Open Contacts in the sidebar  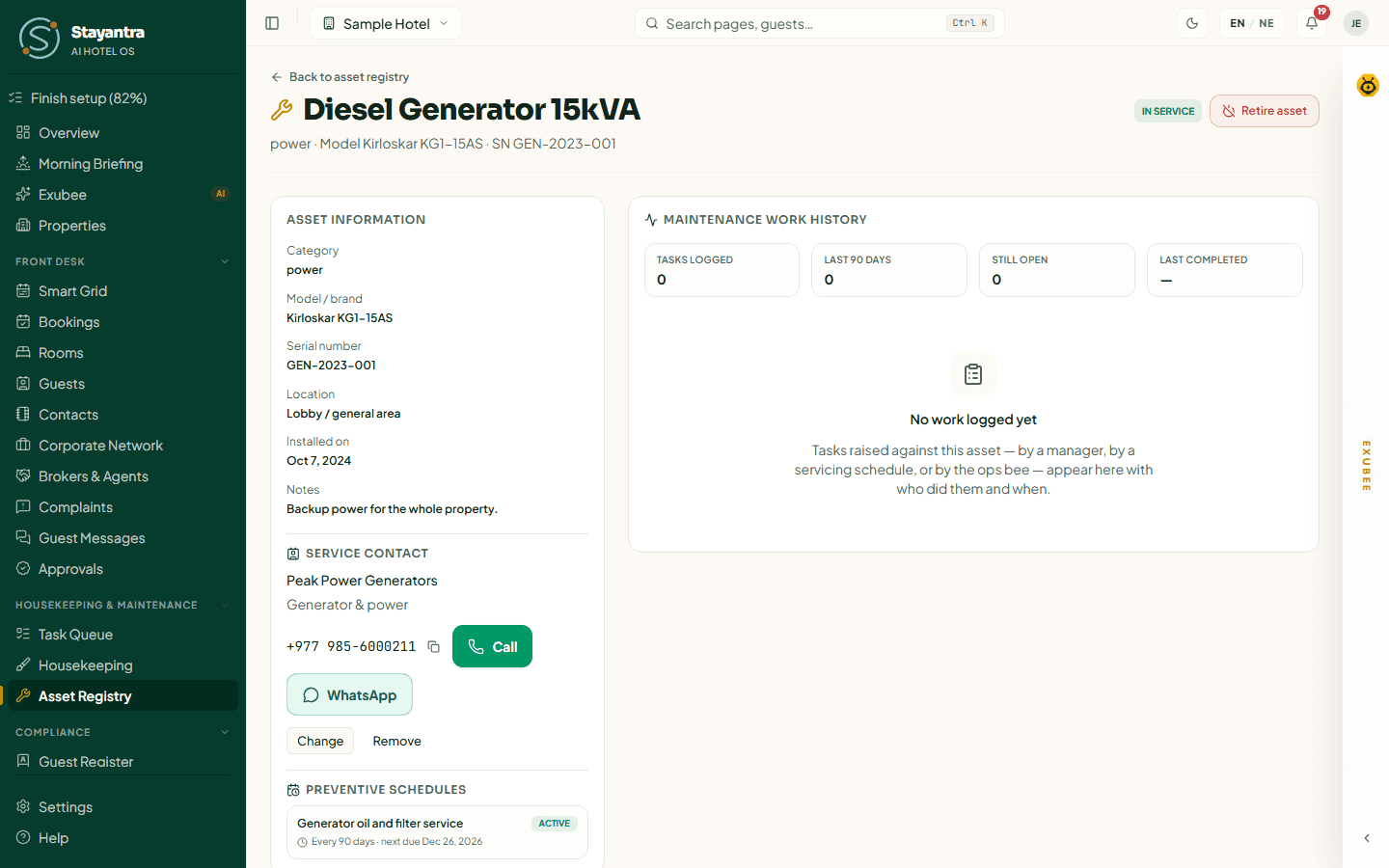click(123, 415)
